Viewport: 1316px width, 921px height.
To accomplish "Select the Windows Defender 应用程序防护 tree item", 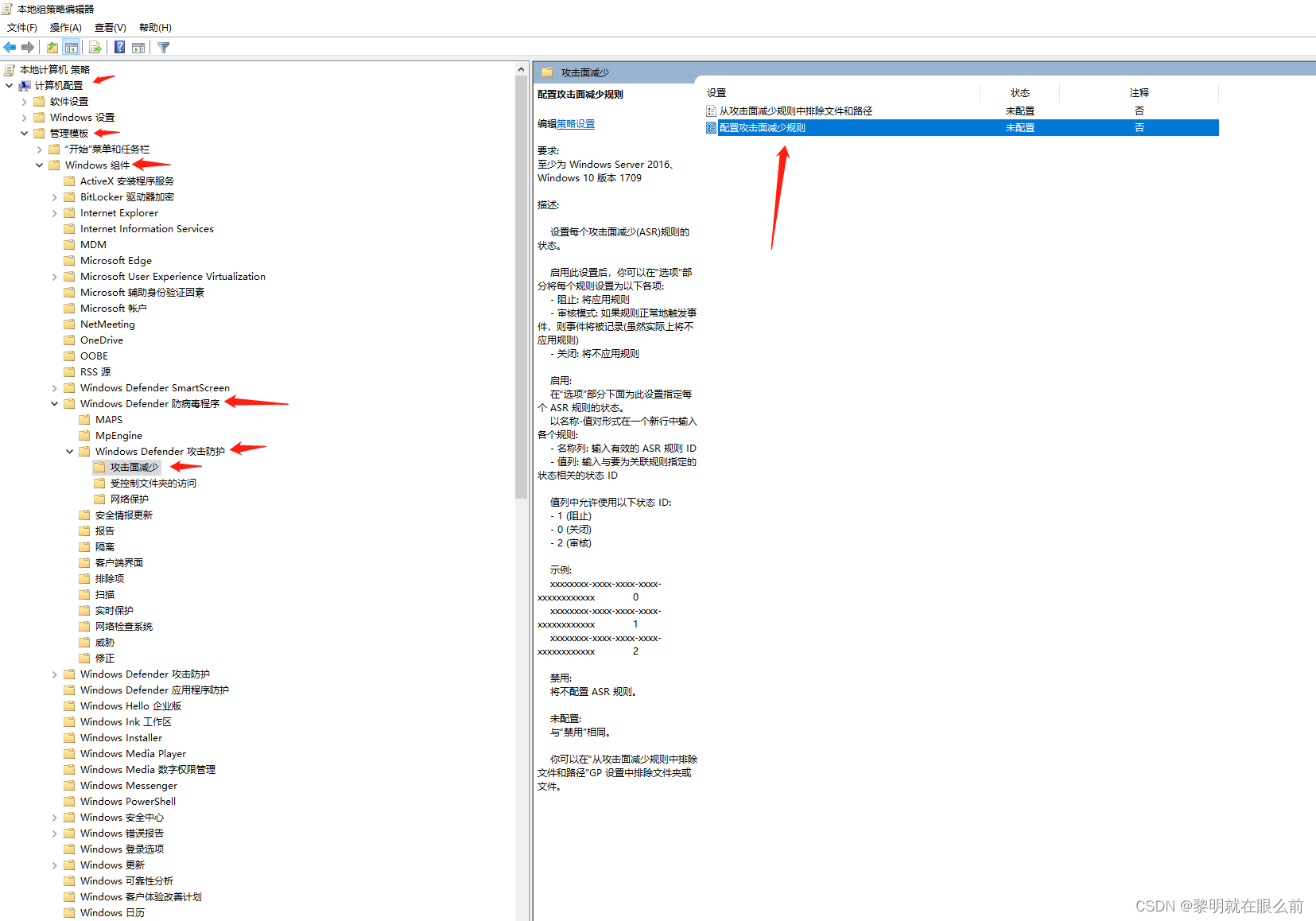I will (x=154, y=690).
